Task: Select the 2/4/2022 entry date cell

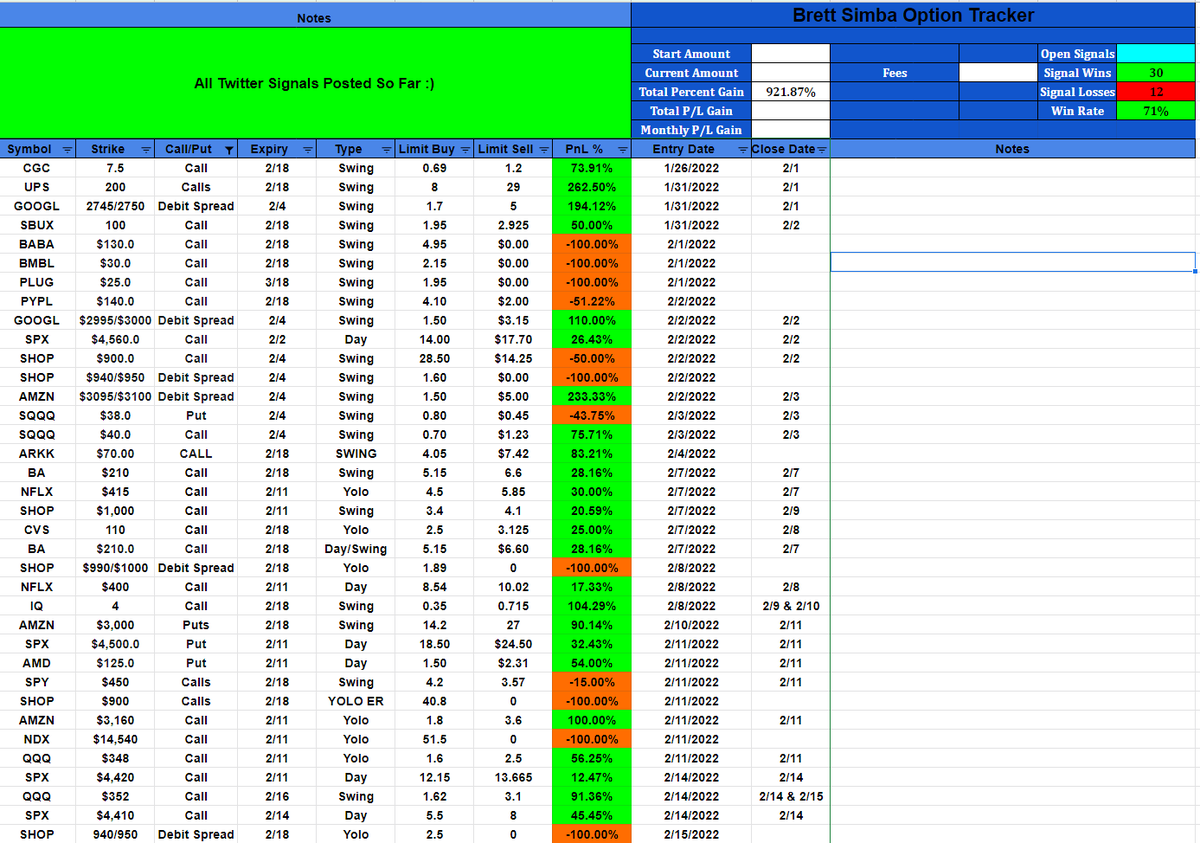Action: (691, 453)
